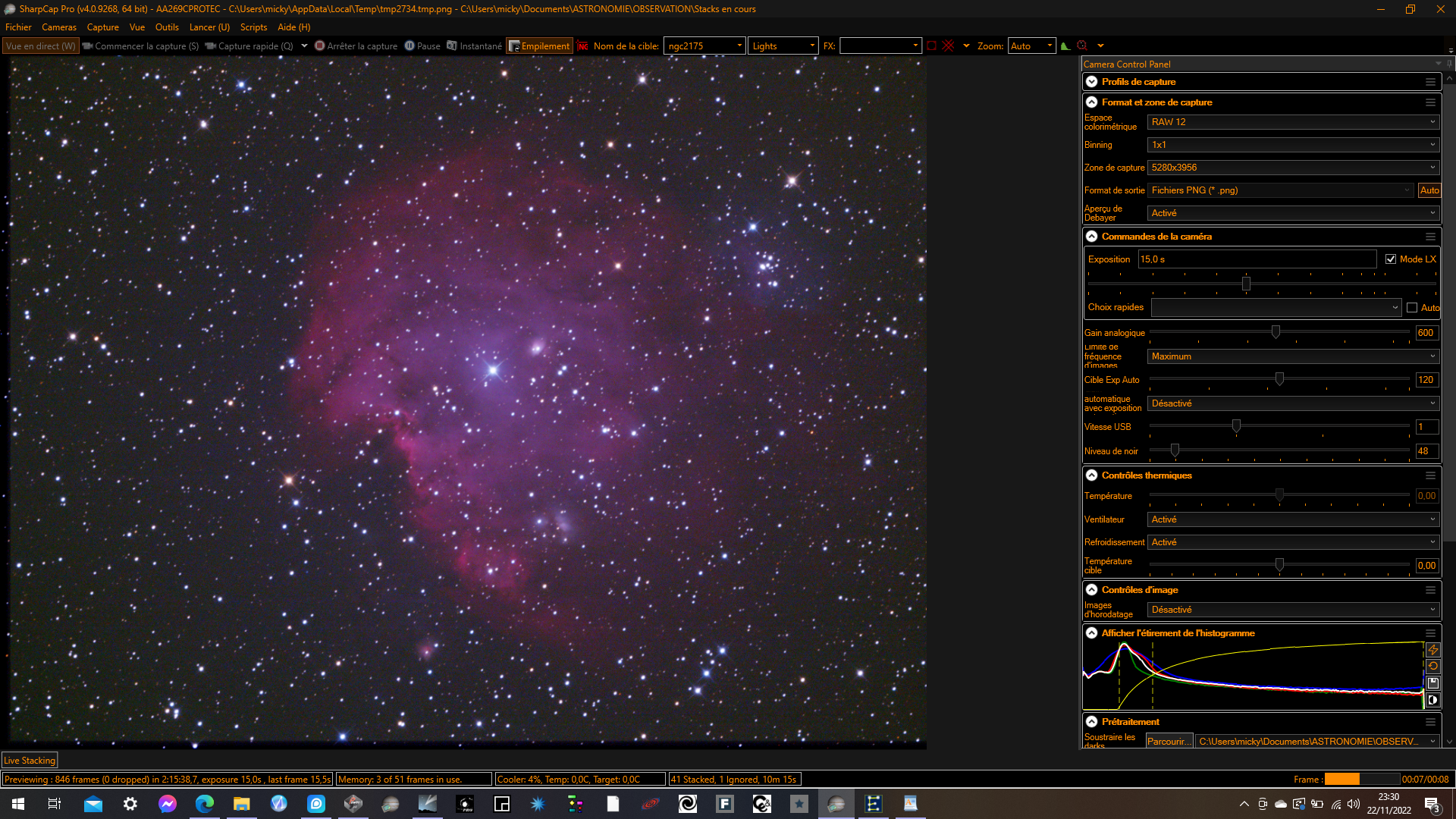Open the hamburger menu of Contrôles d'image

[1430, 590]
